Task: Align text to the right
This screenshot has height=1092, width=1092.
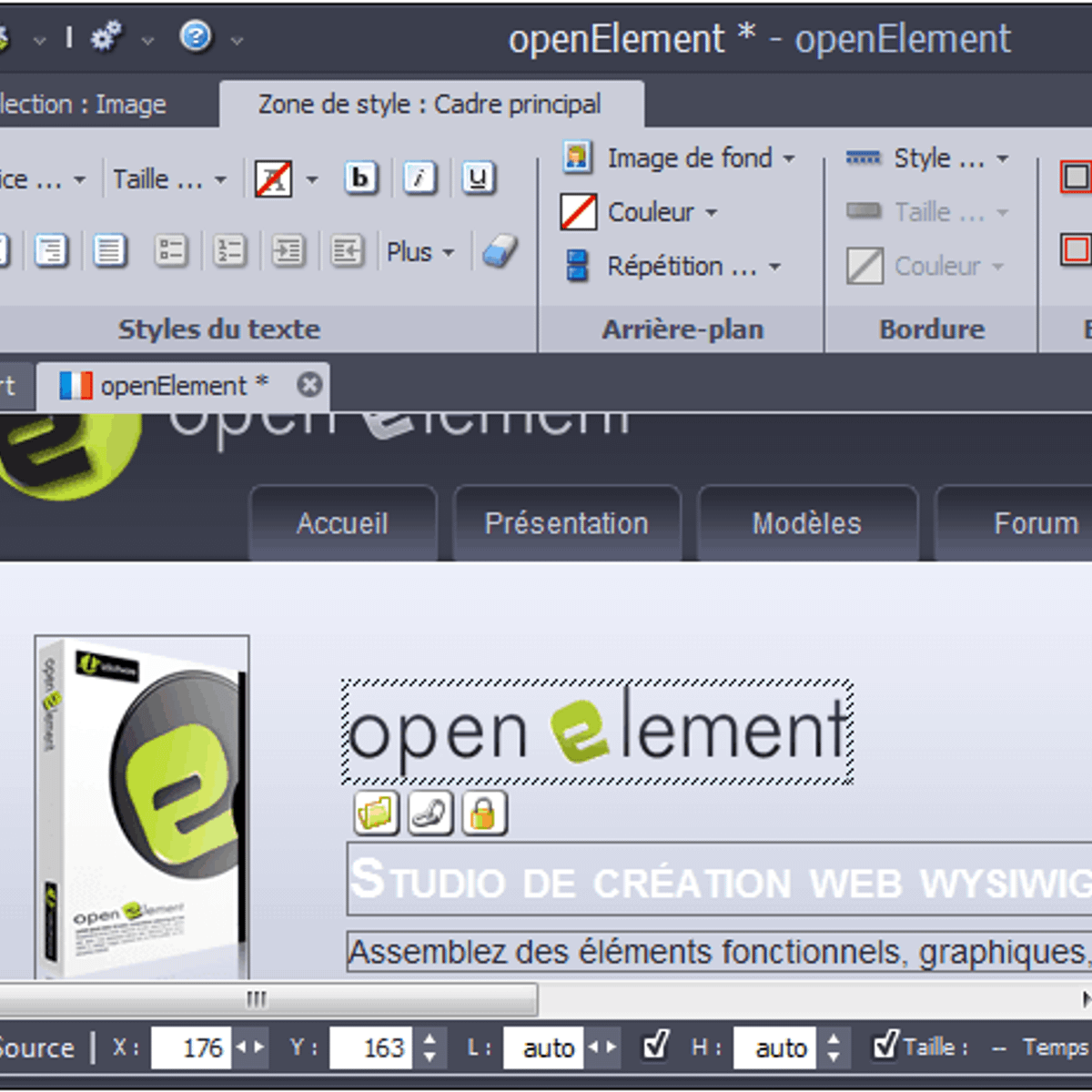Action: [51, 249]
